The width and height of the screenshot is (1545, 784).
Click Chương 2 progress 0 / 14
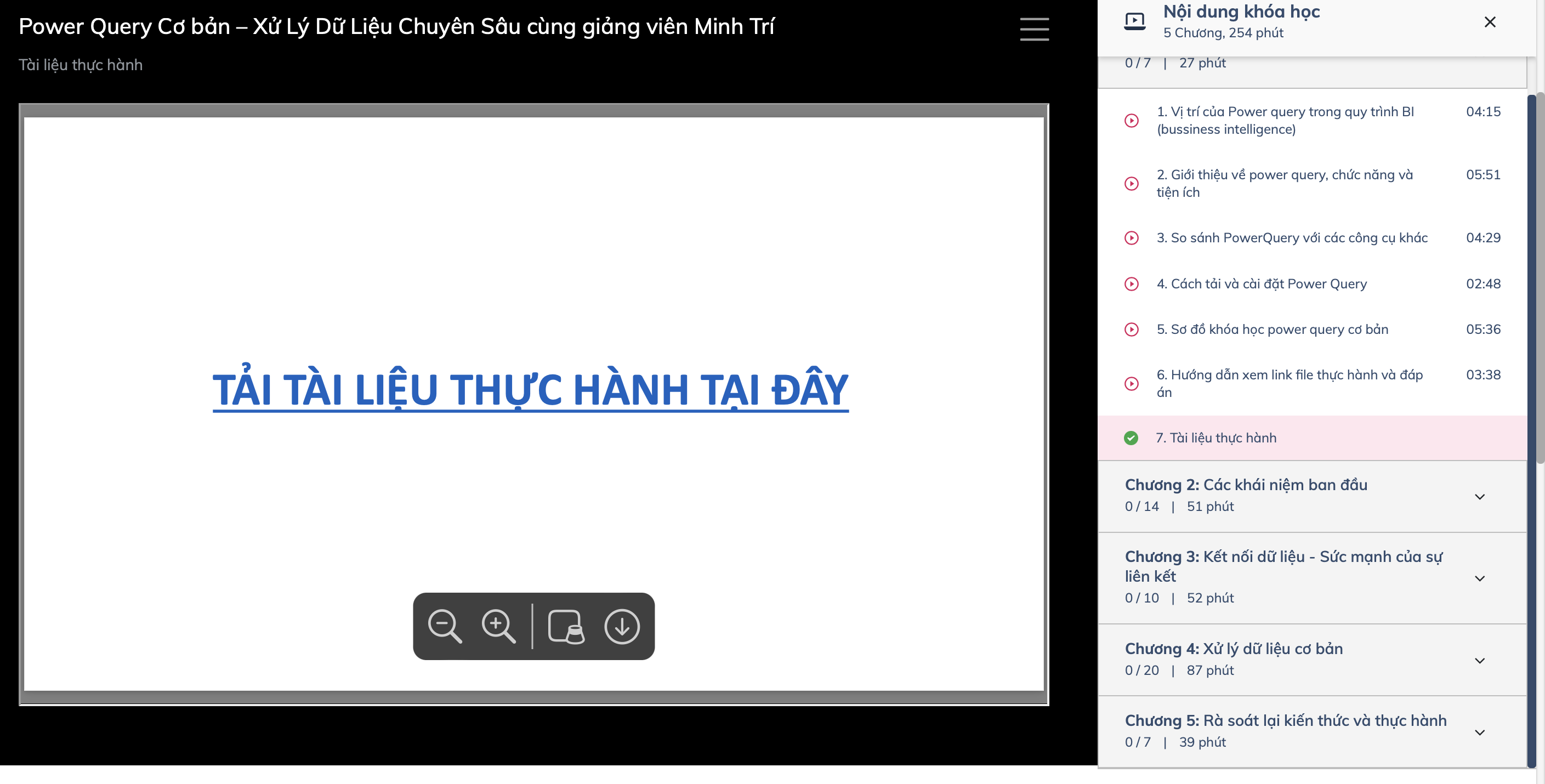1141,506
